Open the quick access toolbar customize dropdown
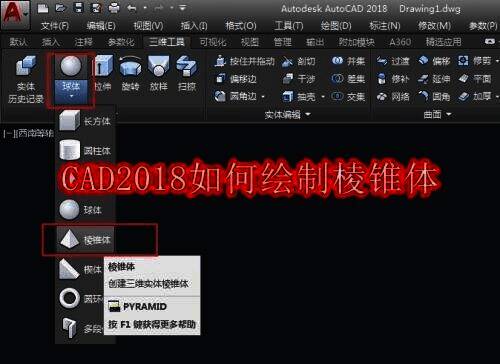This screenshot has height=364, width=500. click(x=182, y=8)
